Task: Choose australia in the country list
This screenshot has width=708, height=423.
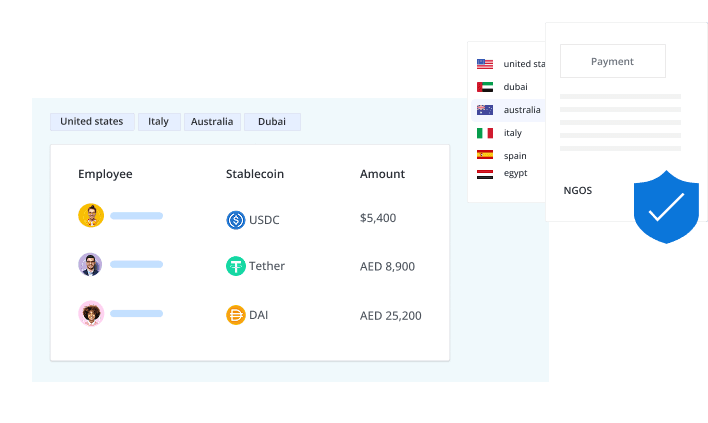Action: 508,110
